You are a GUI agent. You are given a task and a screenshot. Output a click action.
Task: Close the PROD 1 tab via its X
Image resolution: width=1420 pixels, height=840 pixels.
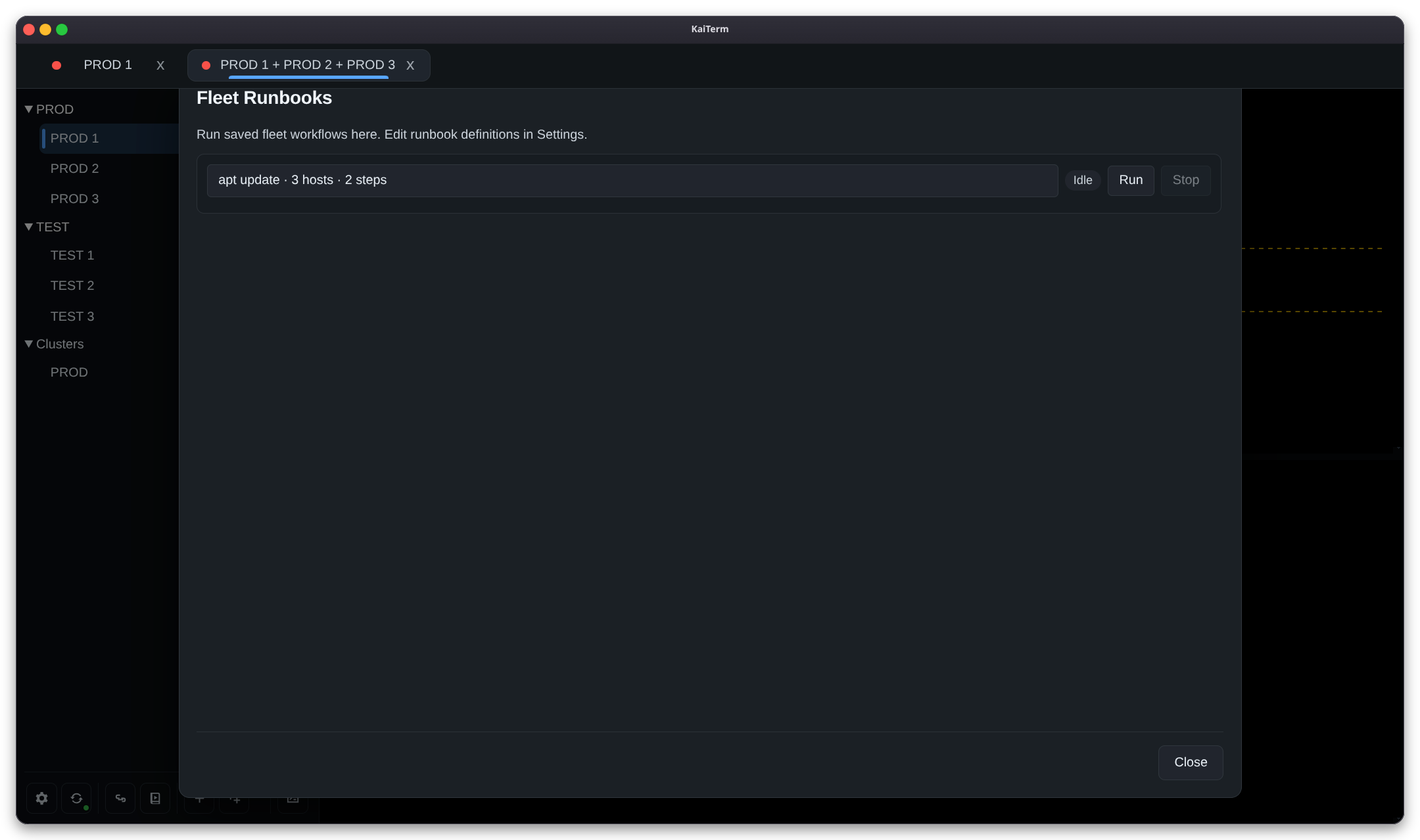pos(160,65)
